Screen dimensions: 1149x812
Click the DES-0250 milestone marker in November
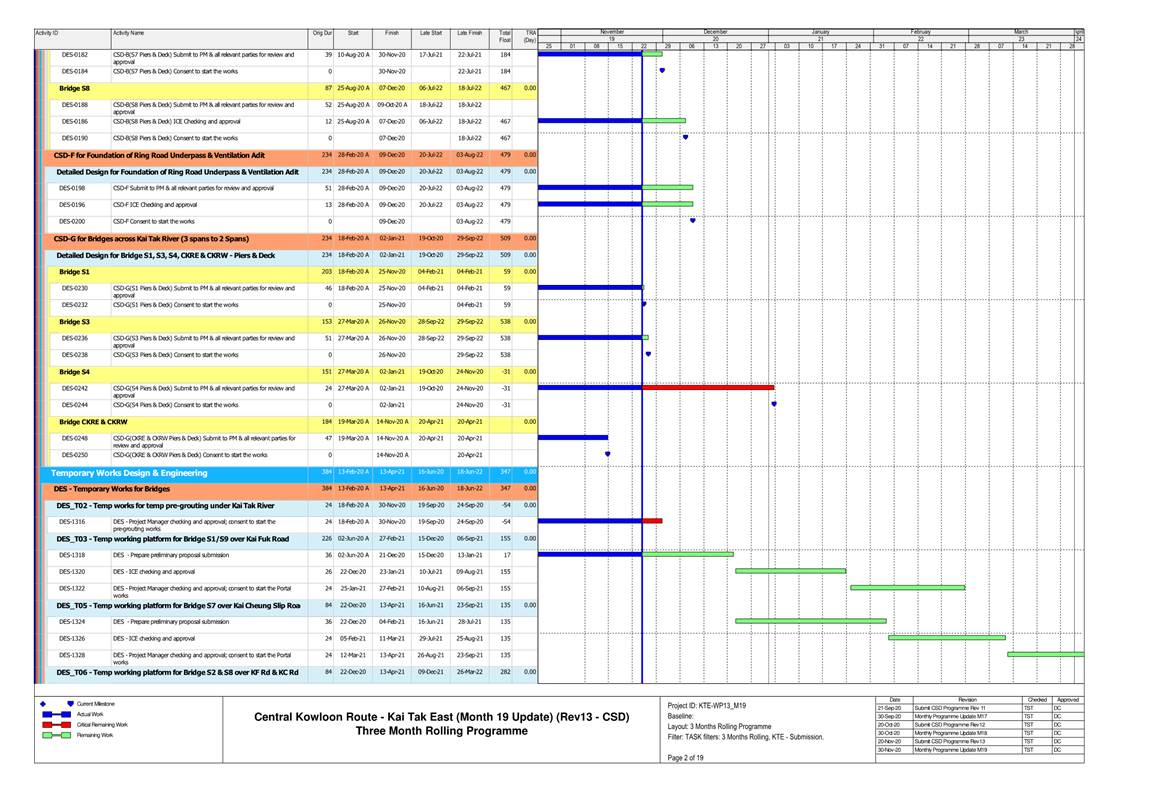coord(608,454)
